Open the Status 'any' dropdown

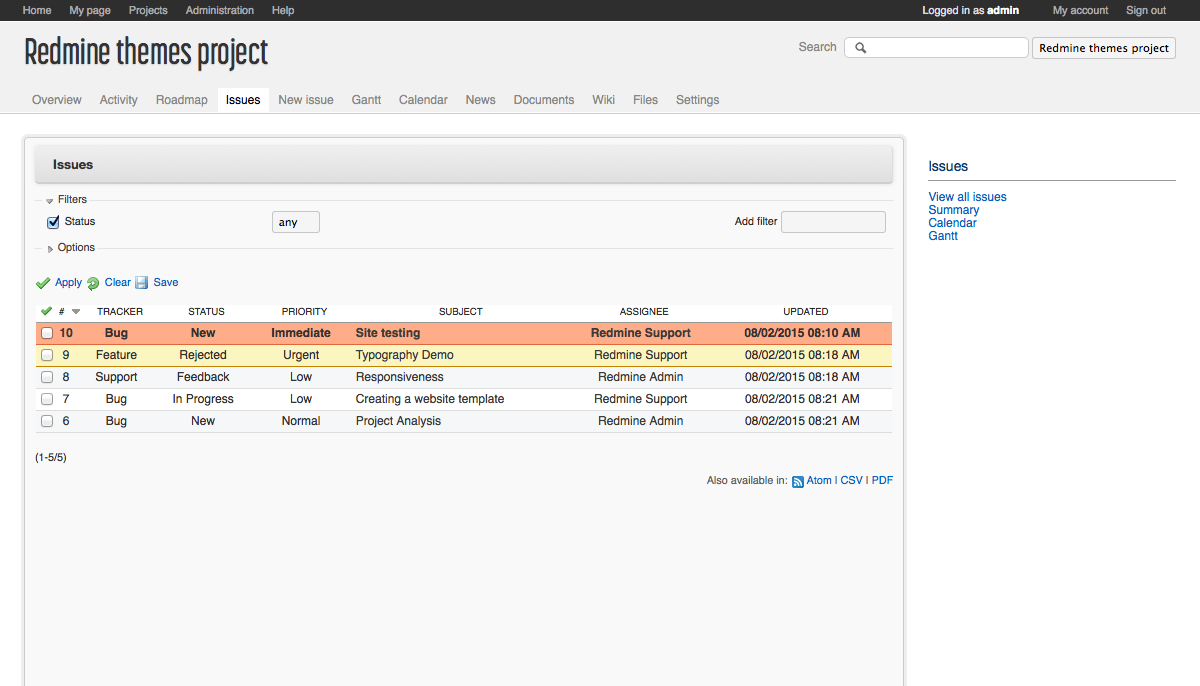tap(295, 222)
